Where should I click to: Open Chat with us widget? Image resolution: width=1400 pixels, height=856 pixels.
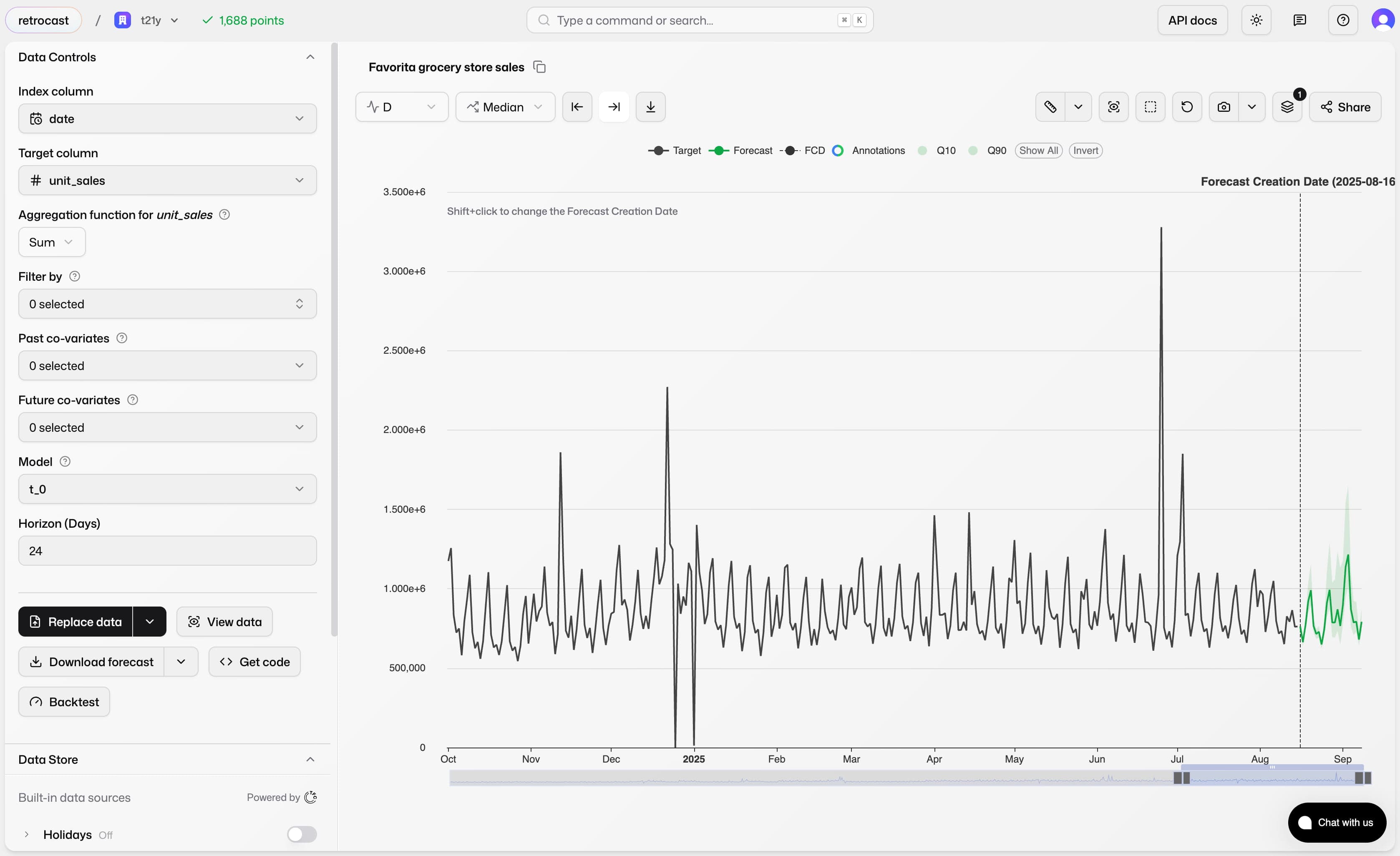pyautogui.click(x=1336, y=823)
